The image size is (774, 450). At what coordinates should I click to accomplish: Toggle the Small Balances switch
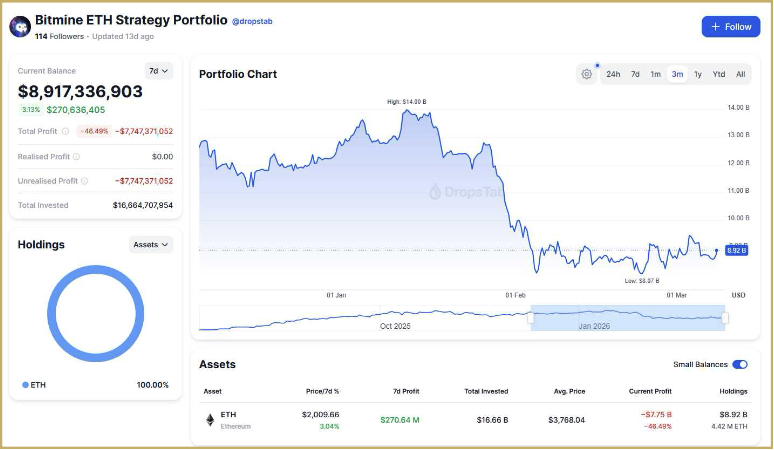tap(740, 364)
